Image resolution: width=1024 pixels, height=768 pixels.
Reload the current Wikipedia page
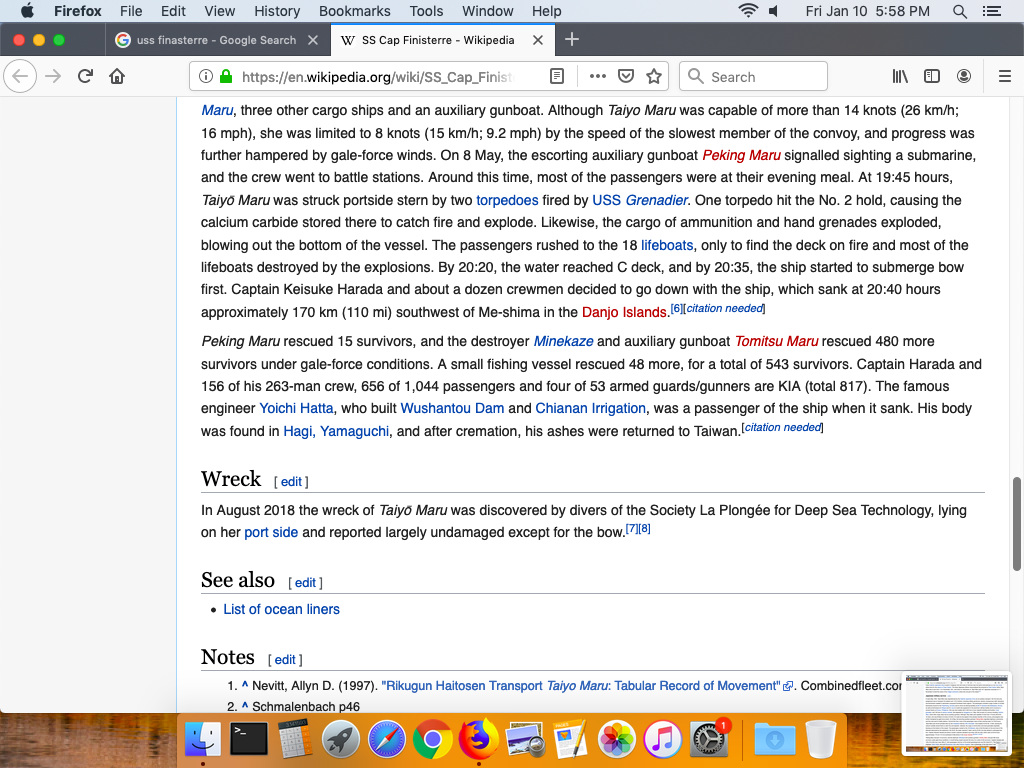(x=86, y=77)
